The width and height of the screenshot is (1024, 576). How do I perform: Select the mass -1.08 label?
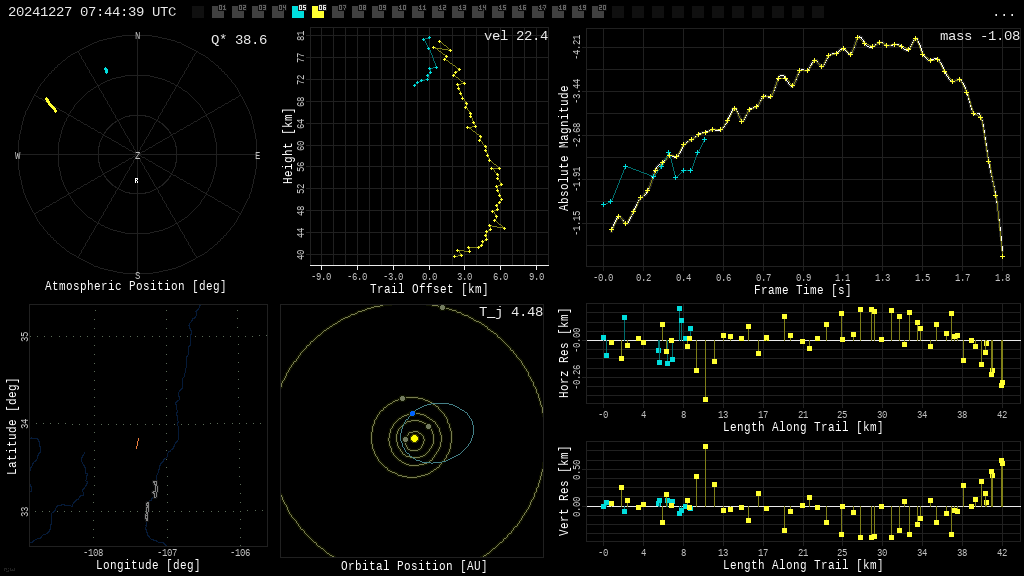979,37
